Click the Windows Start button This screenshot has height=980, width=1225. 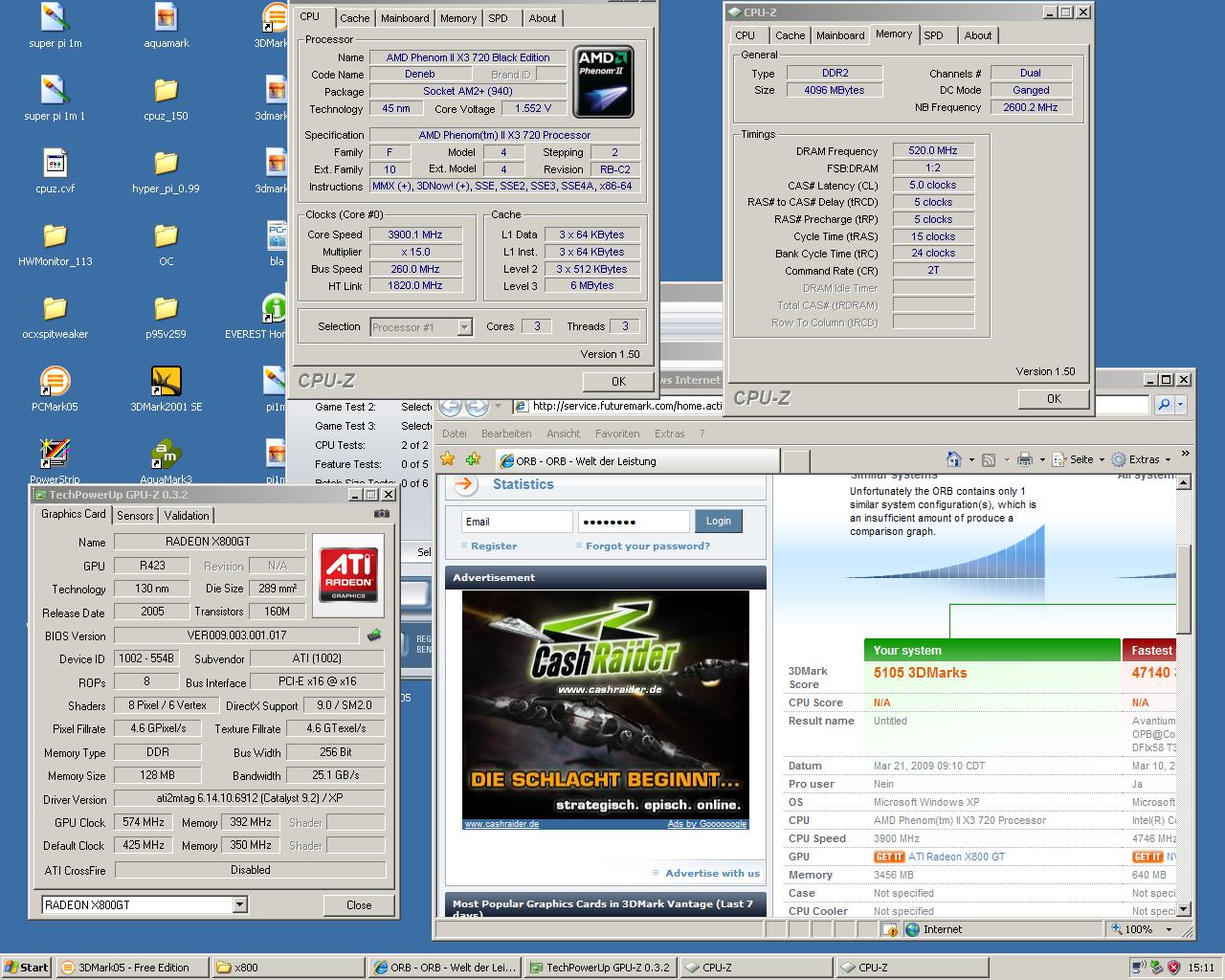26,968
